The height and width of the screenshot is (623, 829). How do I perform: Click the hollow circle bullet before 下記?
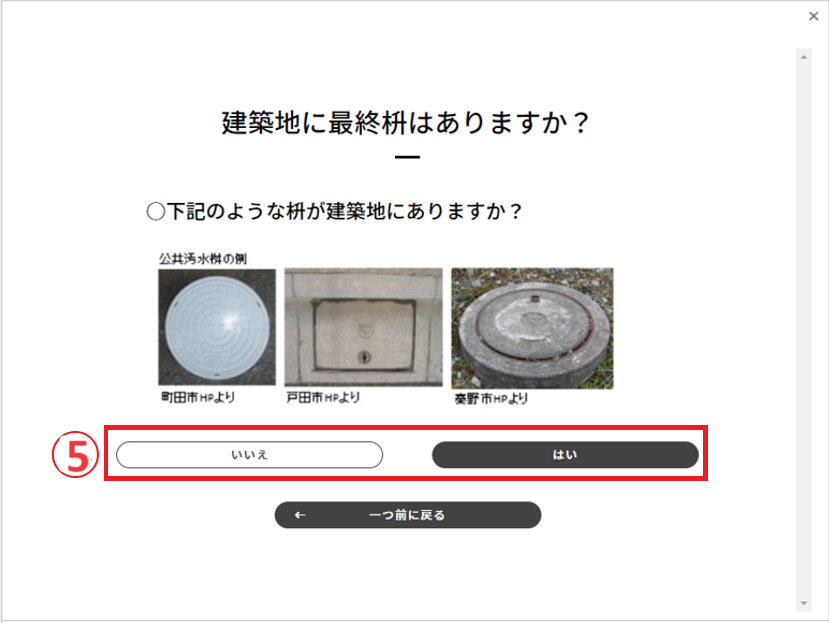click(x=155, y=212)
